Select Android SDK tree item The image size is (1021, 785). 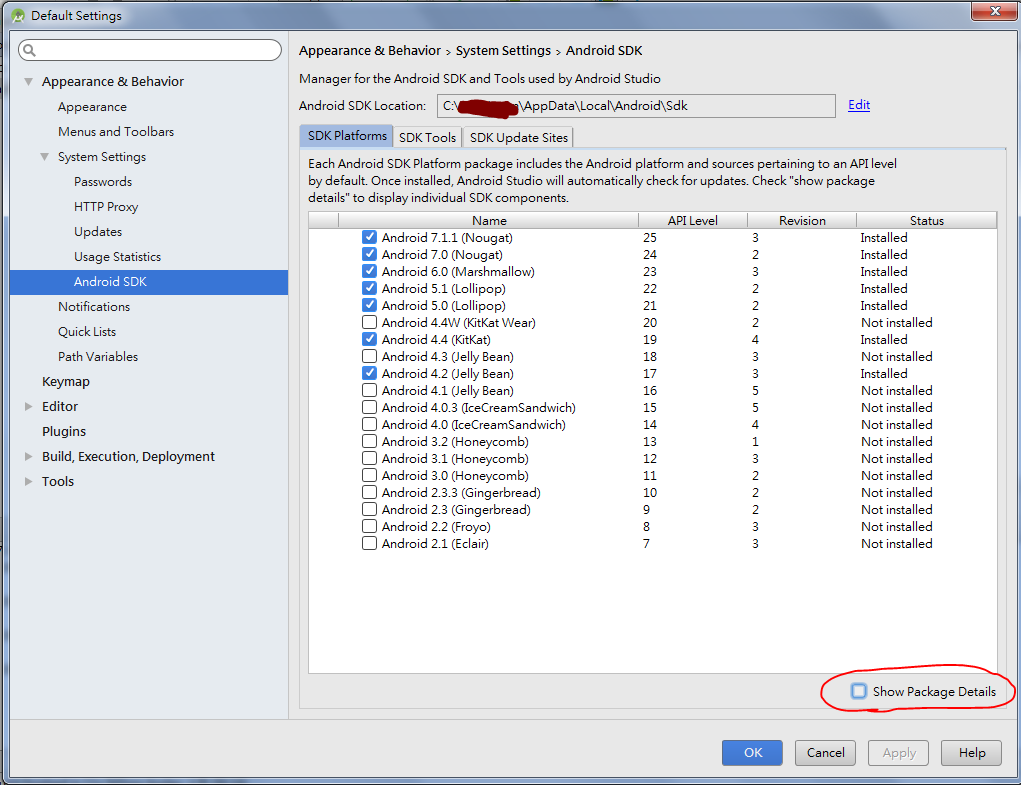click(149, 282)
